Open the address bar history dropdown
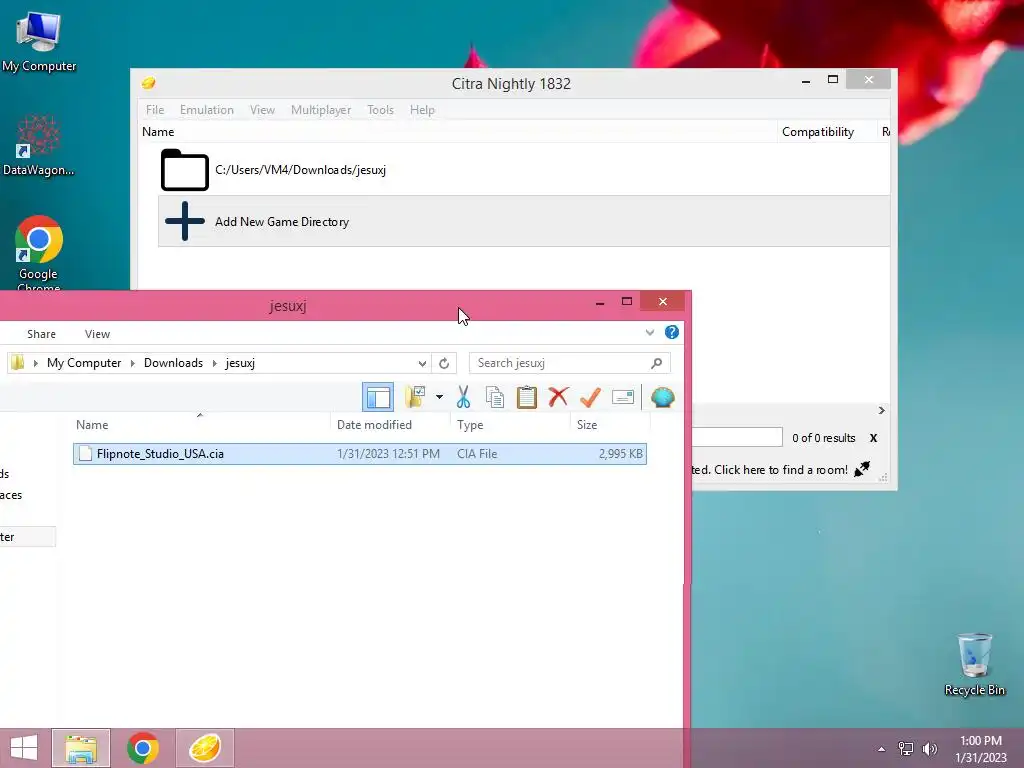Screen dimensions: 1024x768 click(423, 363)
